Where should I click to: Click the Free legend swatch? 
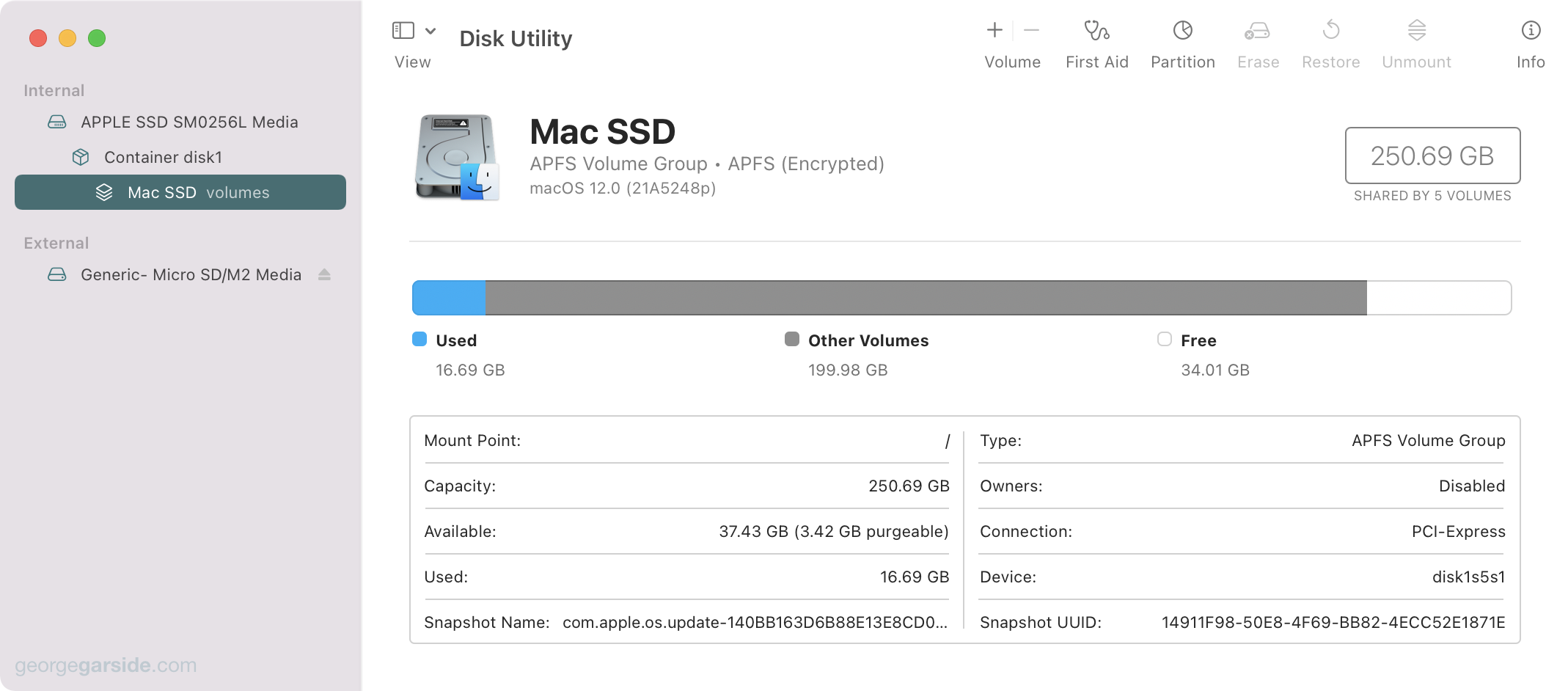coord(1165,339)
